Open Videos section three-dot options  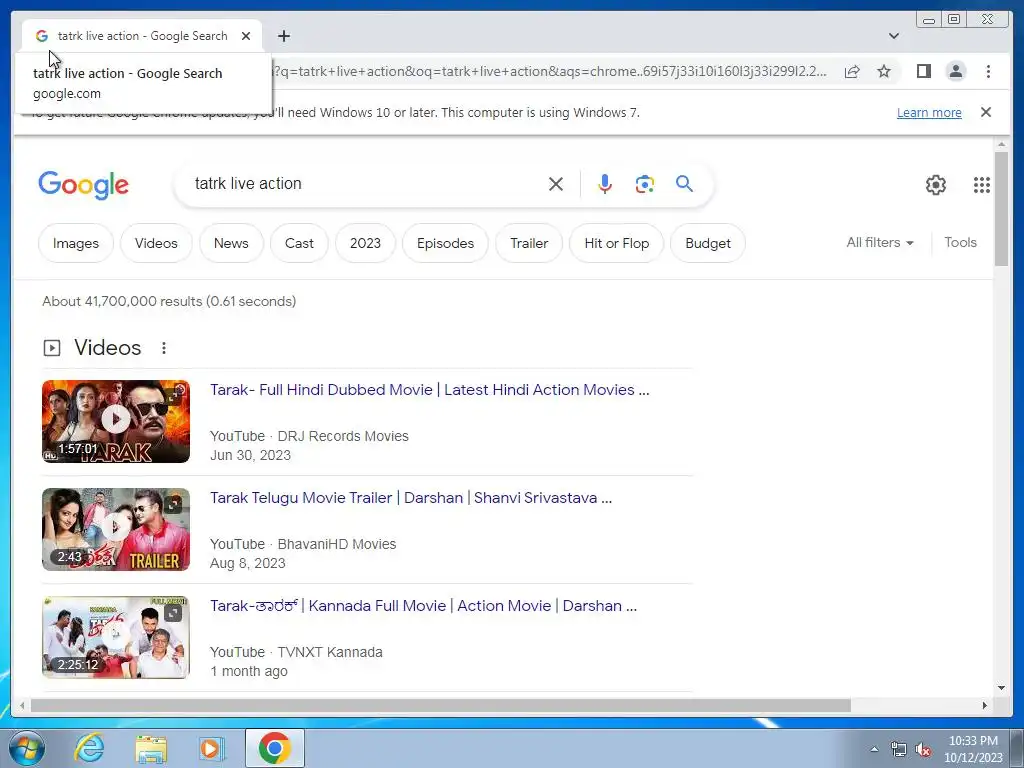pos(164,348)
